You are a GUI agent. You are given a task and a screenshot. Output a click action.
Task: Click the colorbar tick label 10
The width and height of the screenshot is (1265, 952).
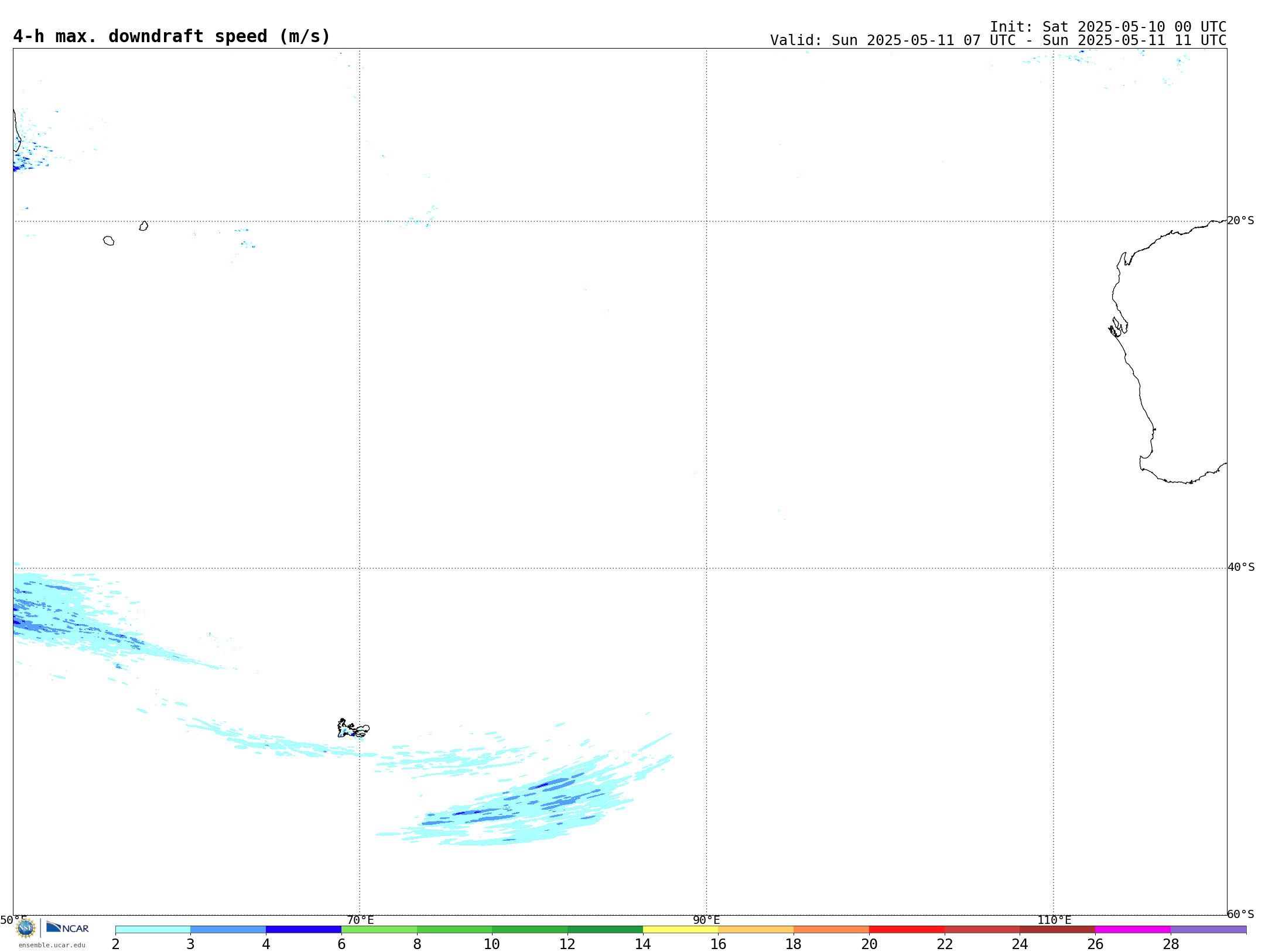[x=492, y=944]
